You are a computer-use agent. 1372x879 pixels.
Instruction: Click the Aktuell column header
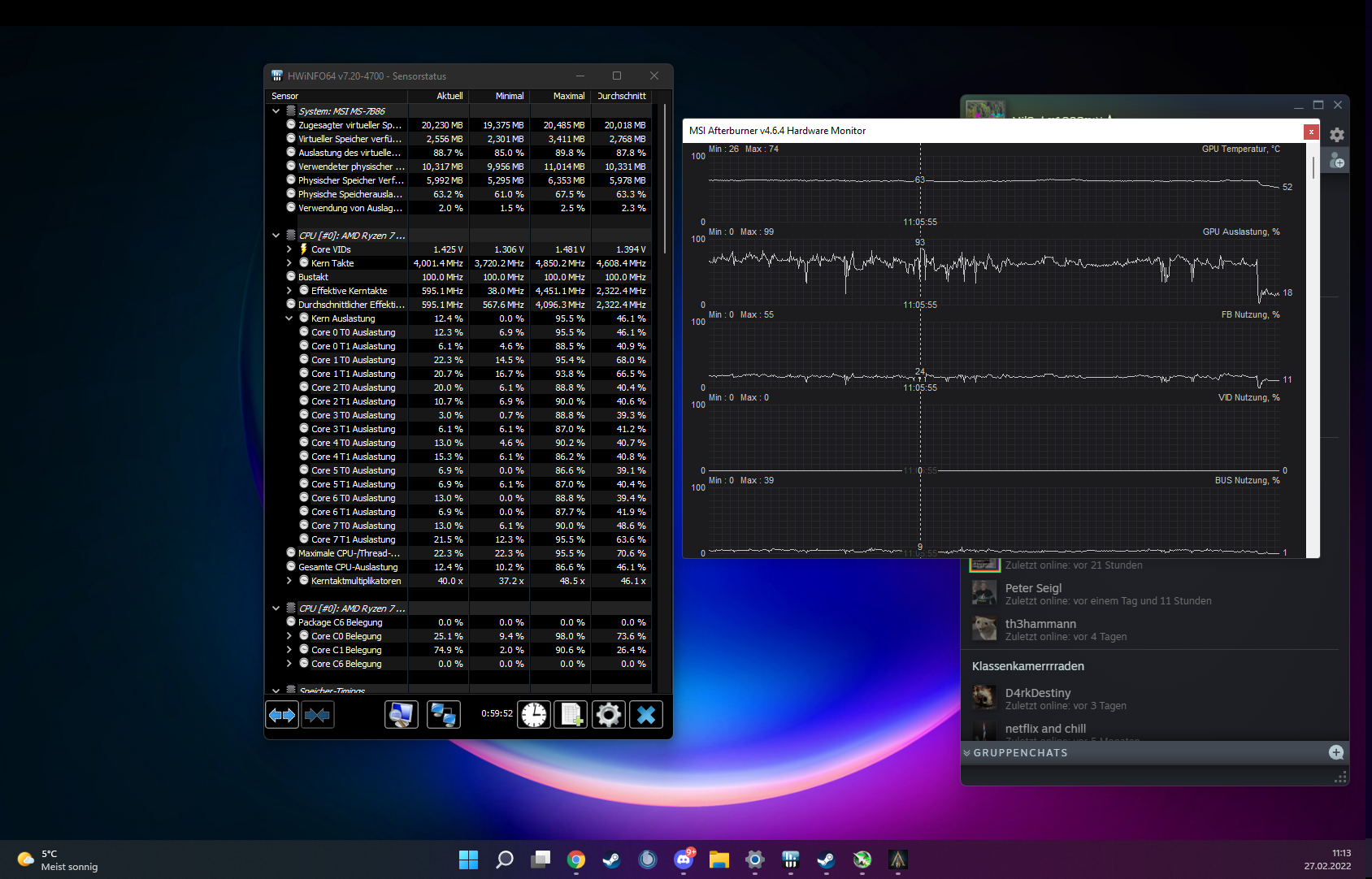(x=438, y=96)
